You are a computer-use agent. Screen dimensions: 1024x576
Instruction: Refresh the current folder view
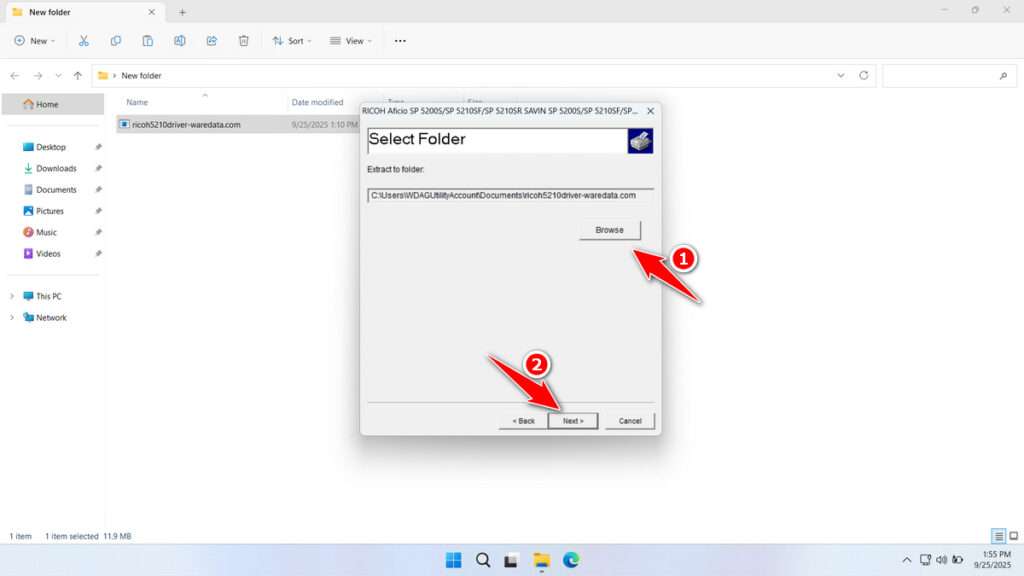(x=863, y=75)
